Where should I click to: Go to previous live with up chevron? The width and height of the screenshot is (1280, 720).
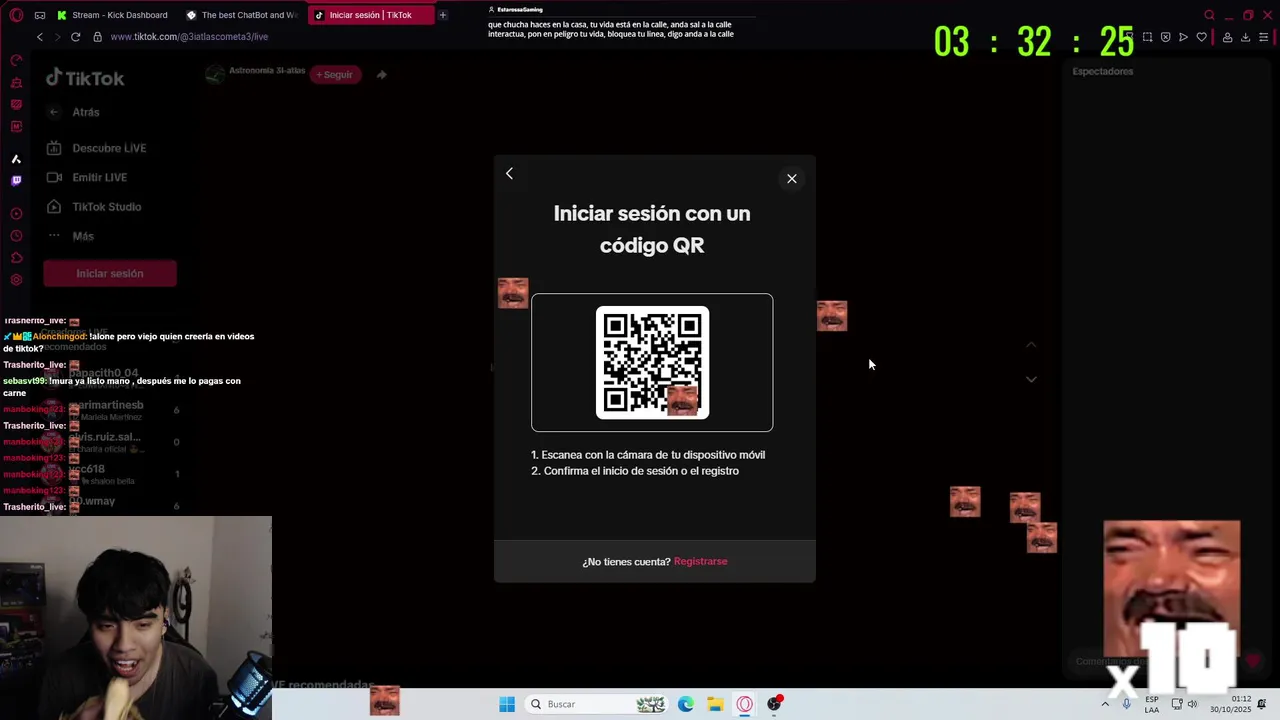1031,345
